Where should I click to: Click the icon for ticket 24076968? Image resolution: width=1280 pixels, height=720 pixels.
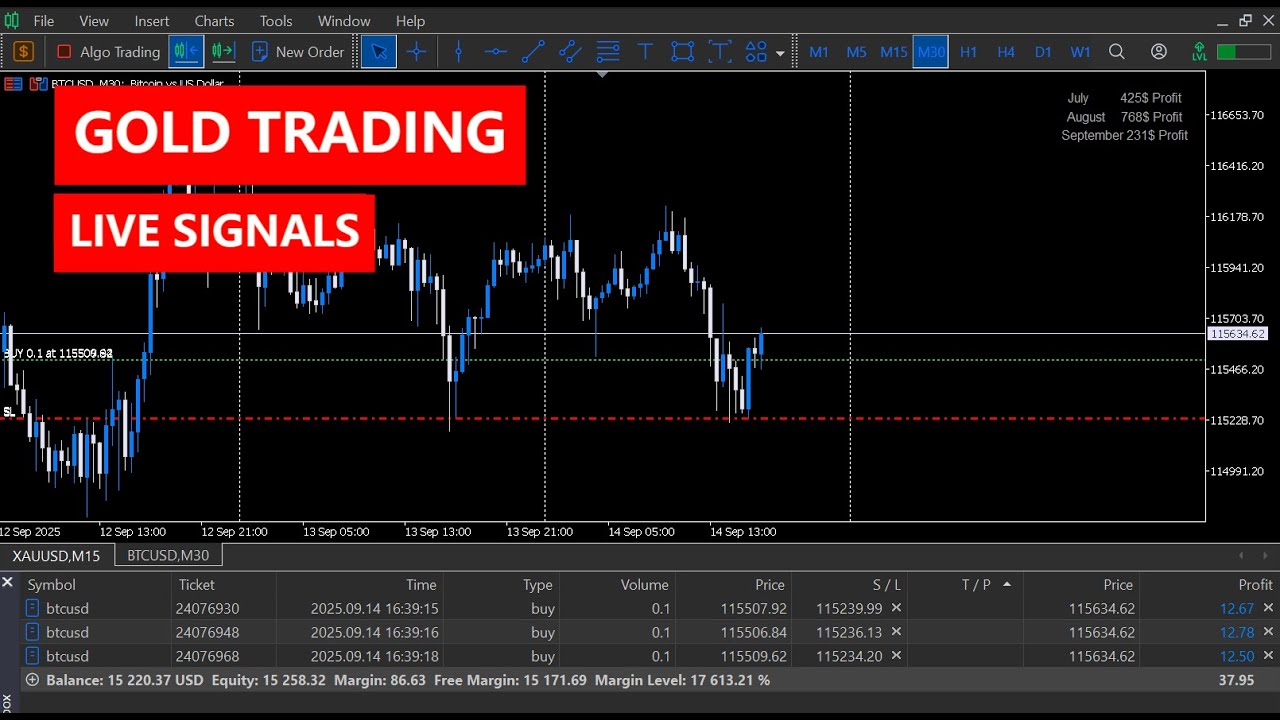tap(32, 656)
